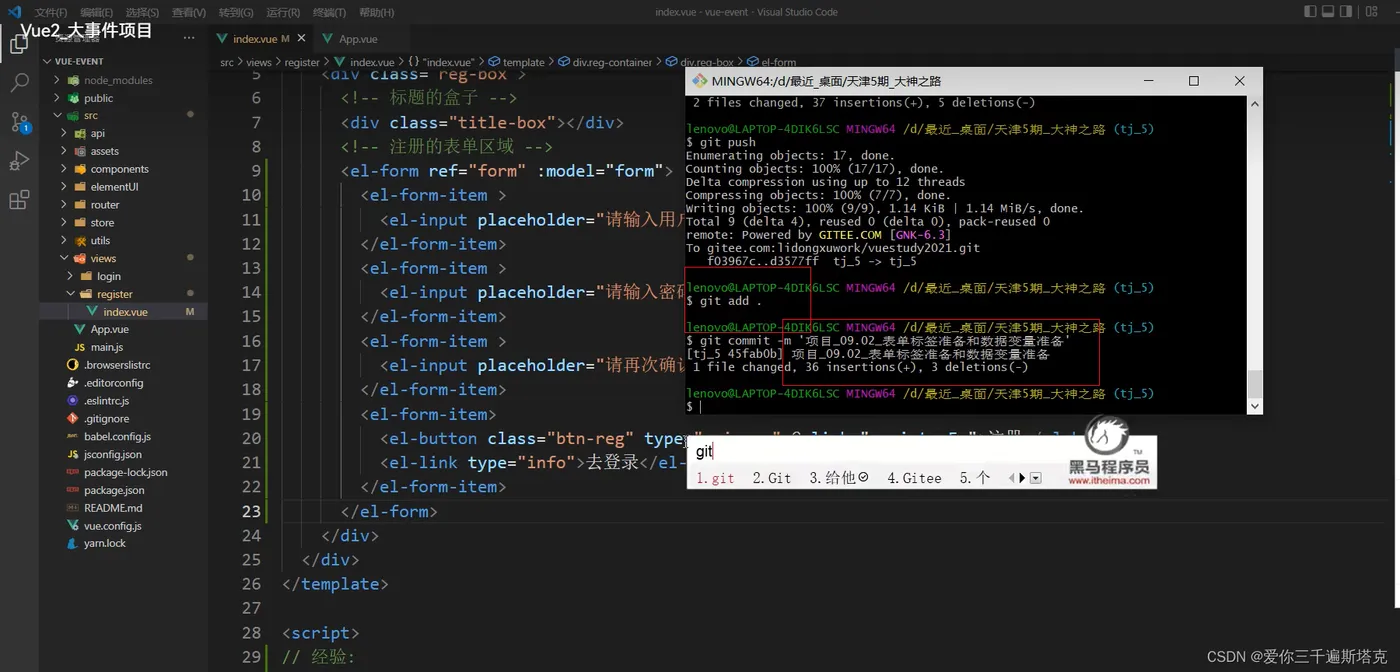Screen dimensions: 1400x672
Task: Collapse the register folder
Action: pyautogui.click(x=71, y=294)
